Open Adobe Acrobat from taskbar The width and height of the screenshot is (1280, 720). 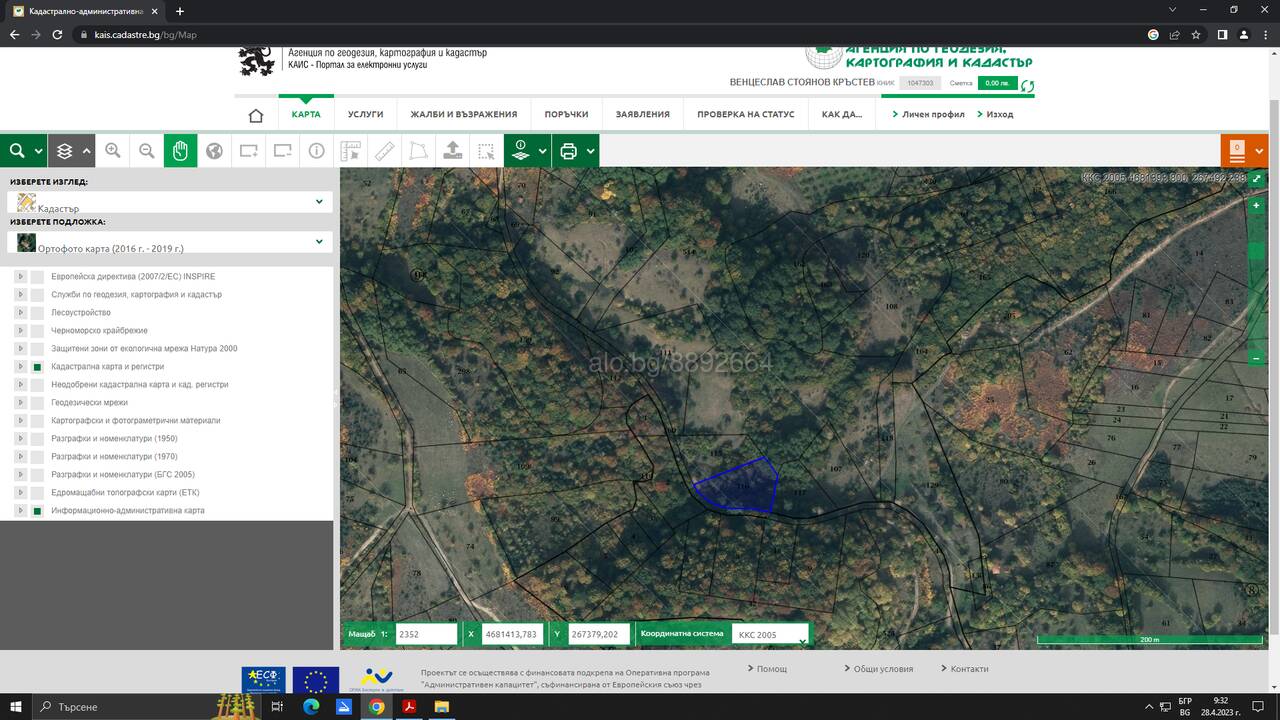pyautogui.click(x=408, y=706)
